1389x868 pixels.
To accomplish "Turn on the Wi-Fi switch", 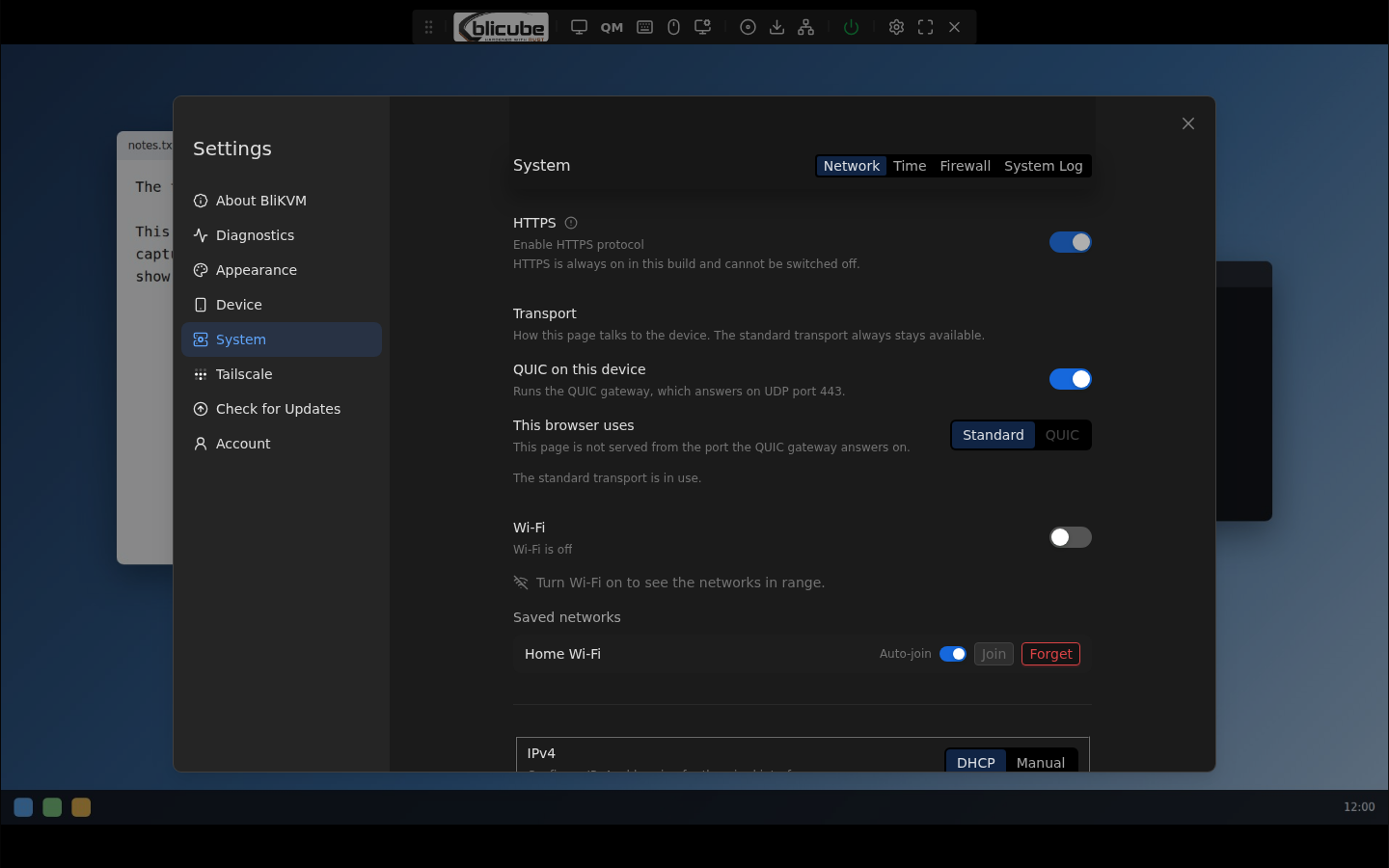I will 1071,537.
